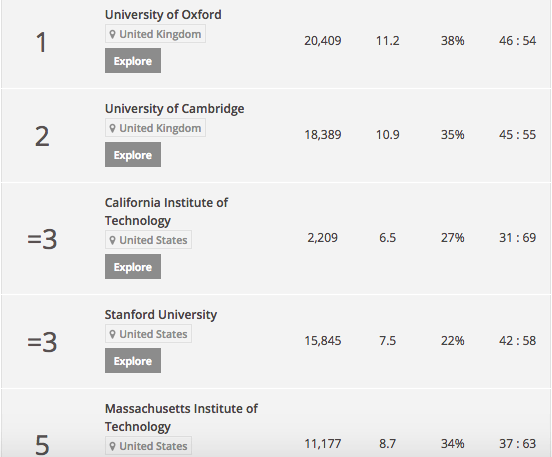Viewport: 552px width, 457px height.
Task: Select the United States tag under Stanford
Action: point(148,334)
